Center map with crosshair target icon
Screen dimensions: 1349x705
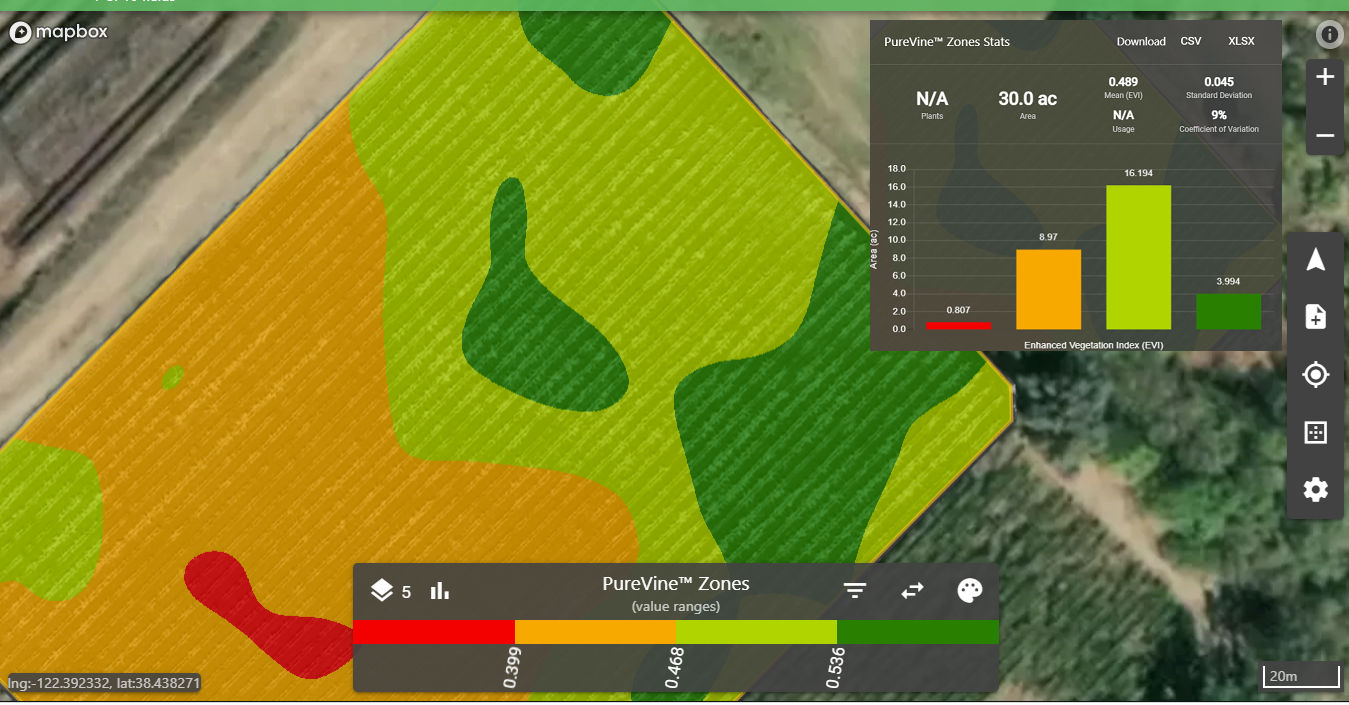click(x=1316, y=375)
